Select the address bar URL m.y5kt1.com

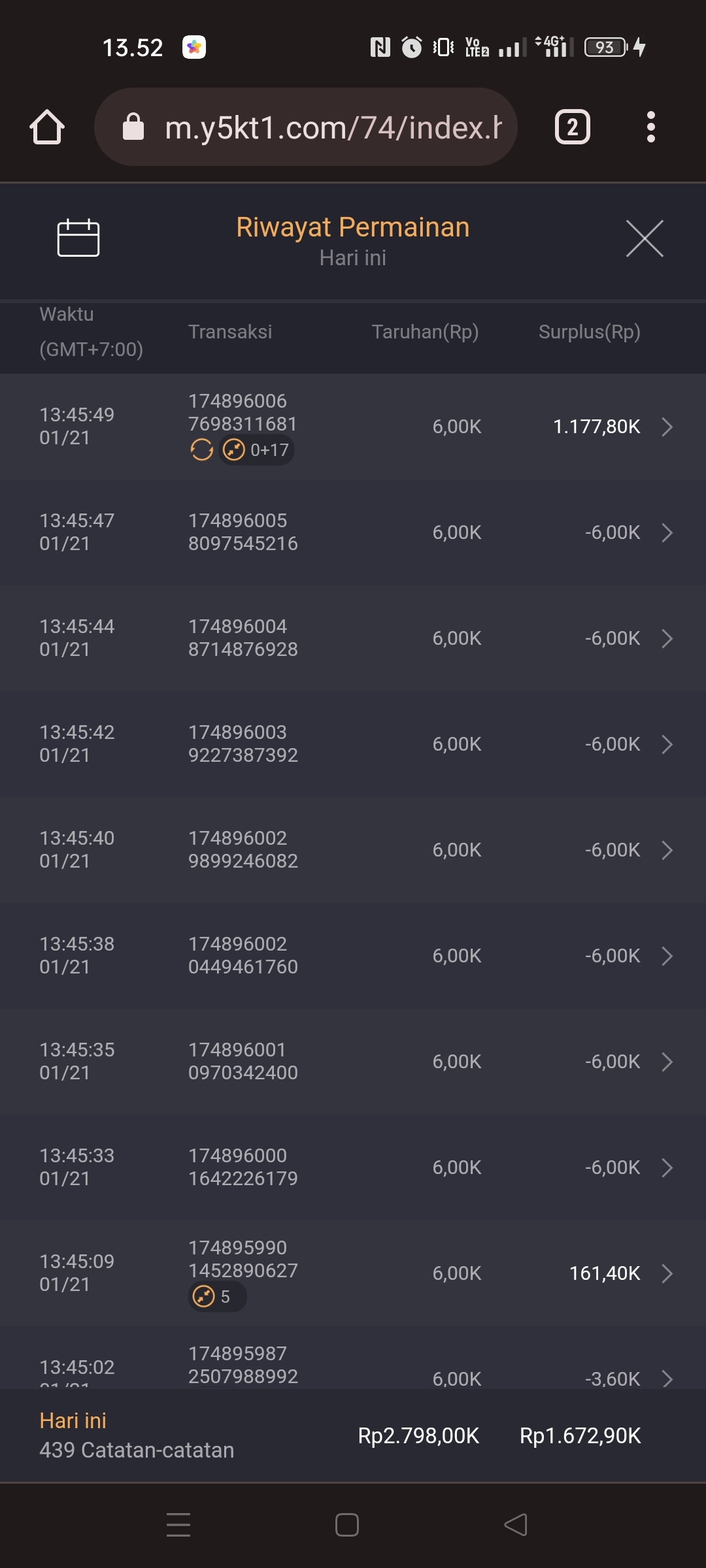coord(332,127)
